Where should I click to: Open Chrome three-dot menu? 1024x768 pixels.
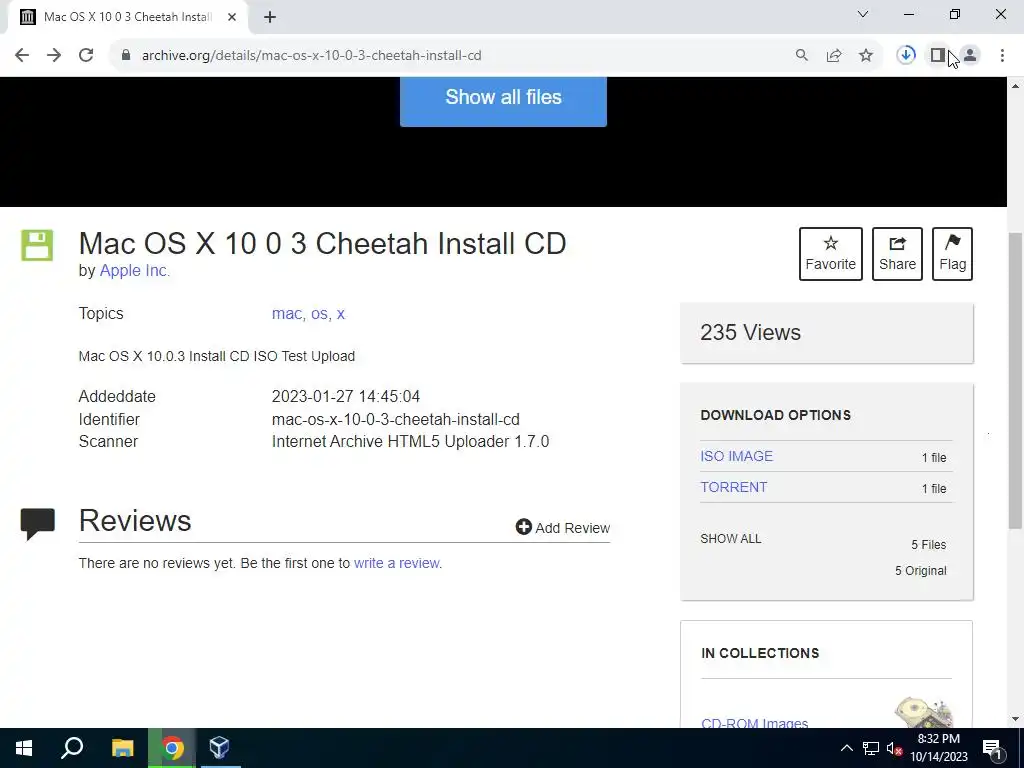[x=1002, y=56]
